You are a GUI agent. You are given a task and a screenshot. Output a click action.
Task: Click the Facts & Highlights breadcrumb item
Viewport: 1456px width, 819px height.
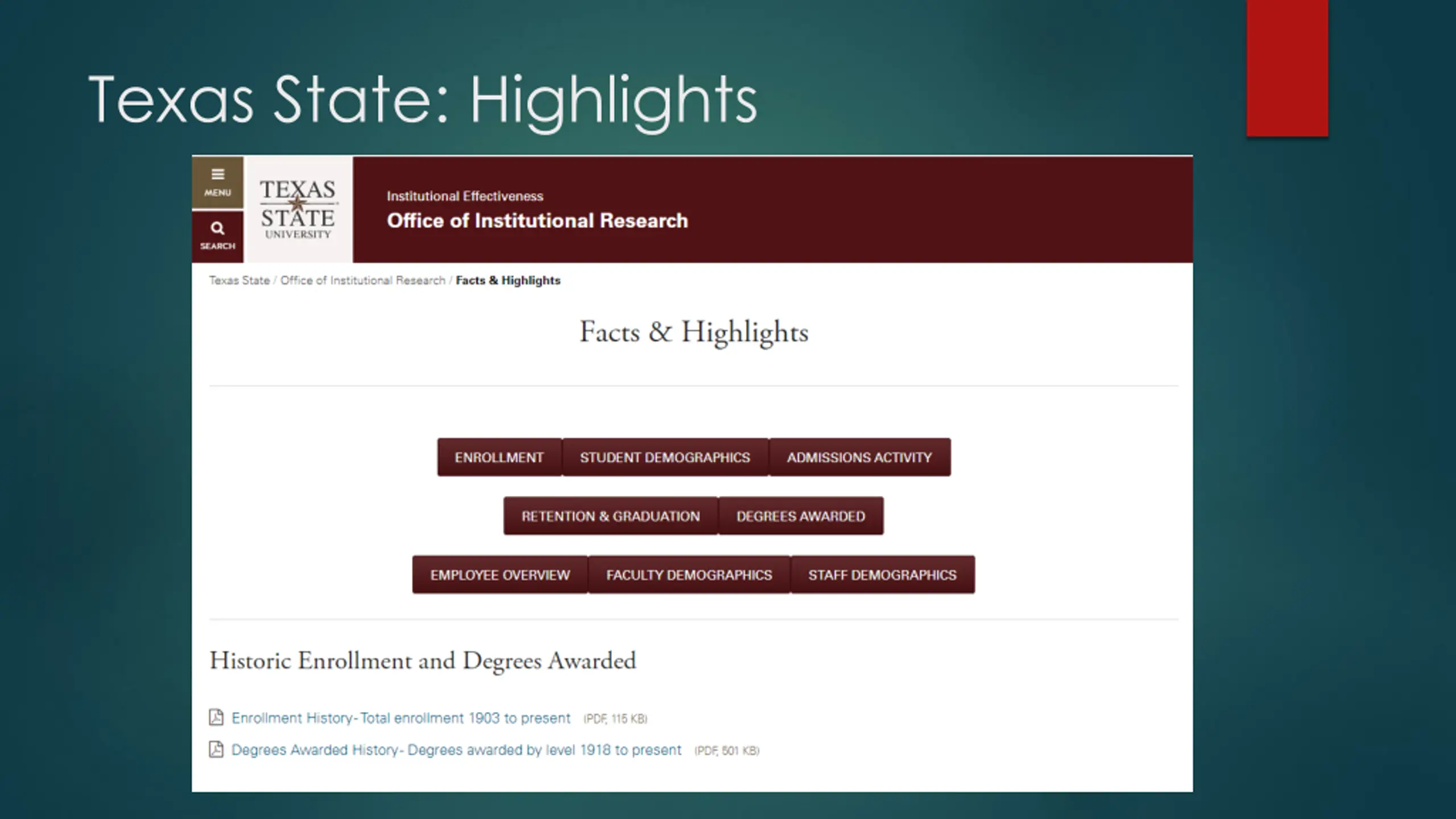point(508,280)
